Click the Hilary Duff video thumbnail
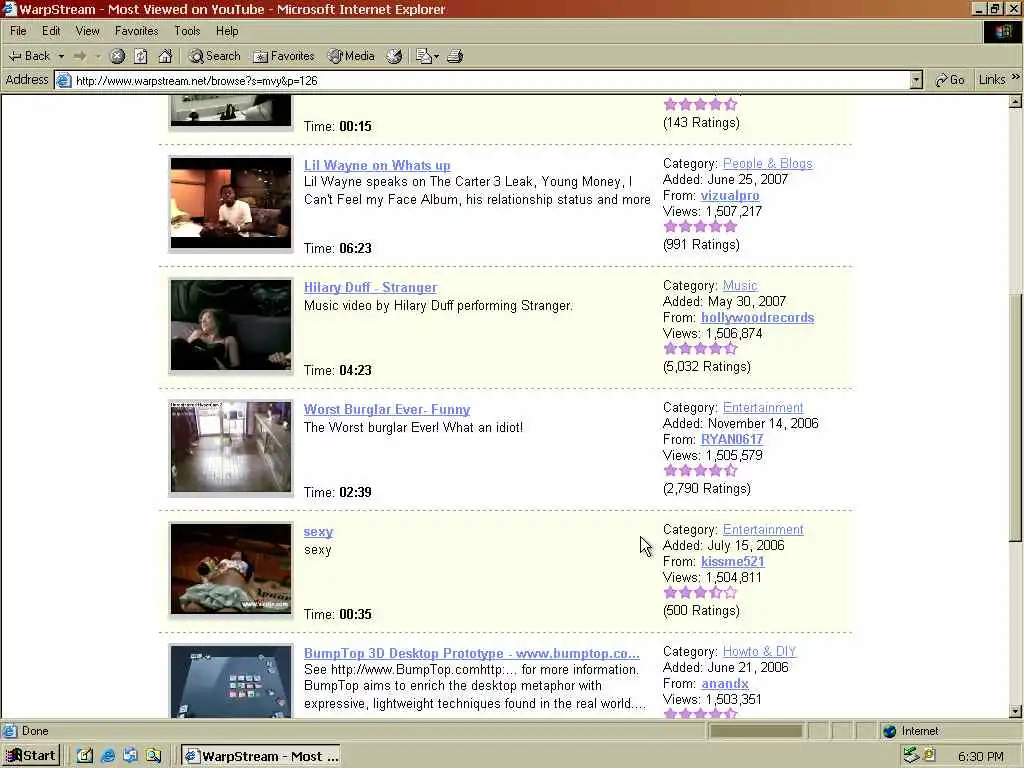This screenshot has width=1024, height=768. click(231, 325)
